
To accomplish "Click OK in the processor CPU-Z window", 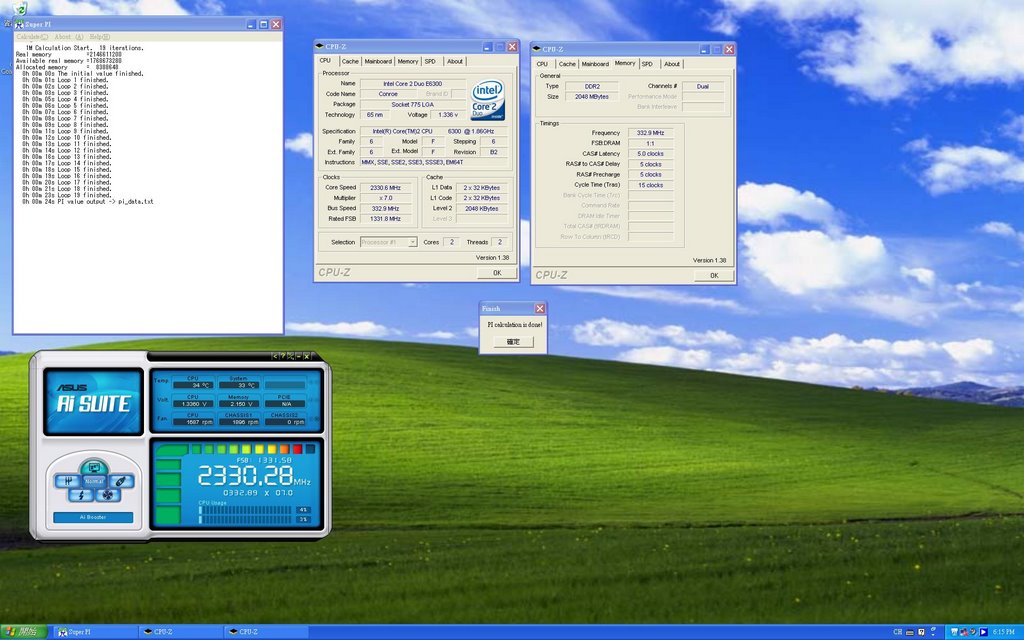I will click(x=497, y=273).
